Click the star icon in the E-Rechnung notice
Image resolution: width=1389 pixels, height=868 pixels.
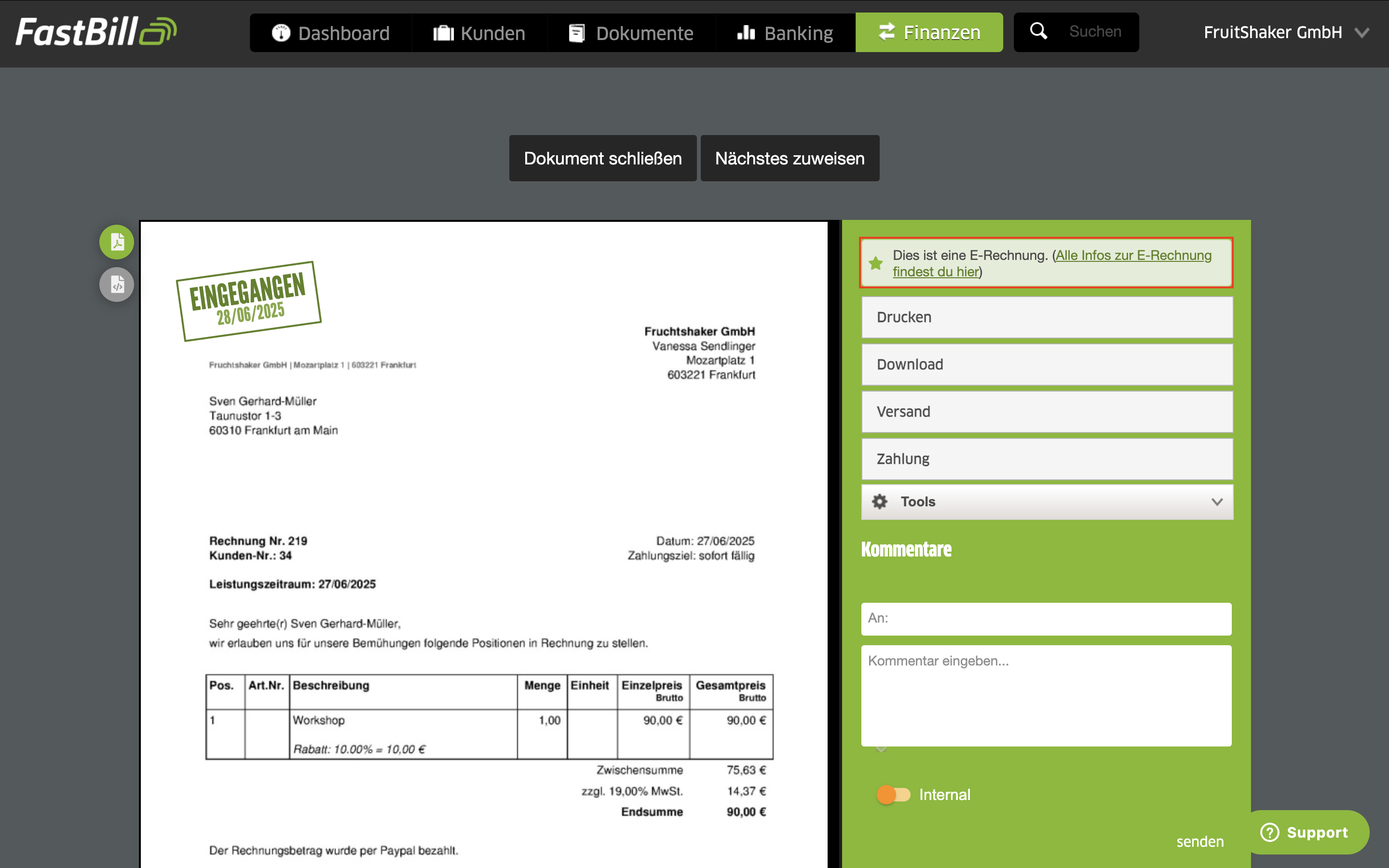(876, 263)
